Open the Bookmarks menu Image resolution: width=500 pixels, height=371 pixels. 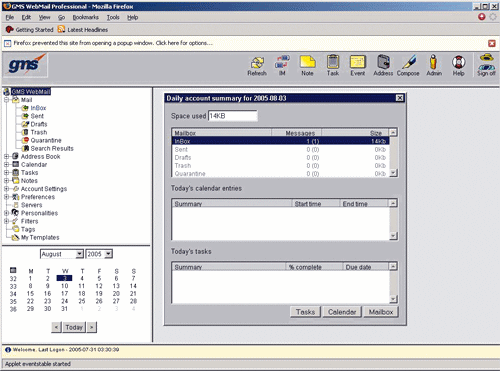click(86, 17)
